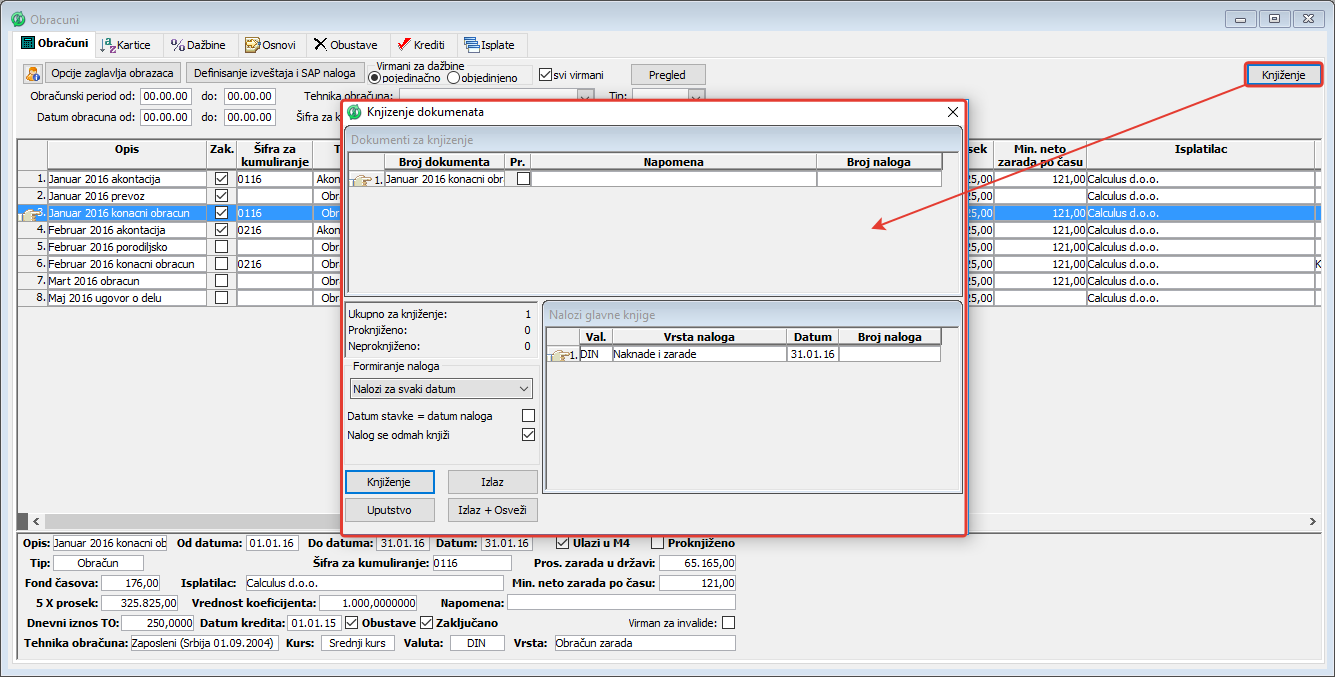Click the hand pointer icon in Dokumenti za knjiženje row
The image size is (1335, 677).
click(364, 179)
